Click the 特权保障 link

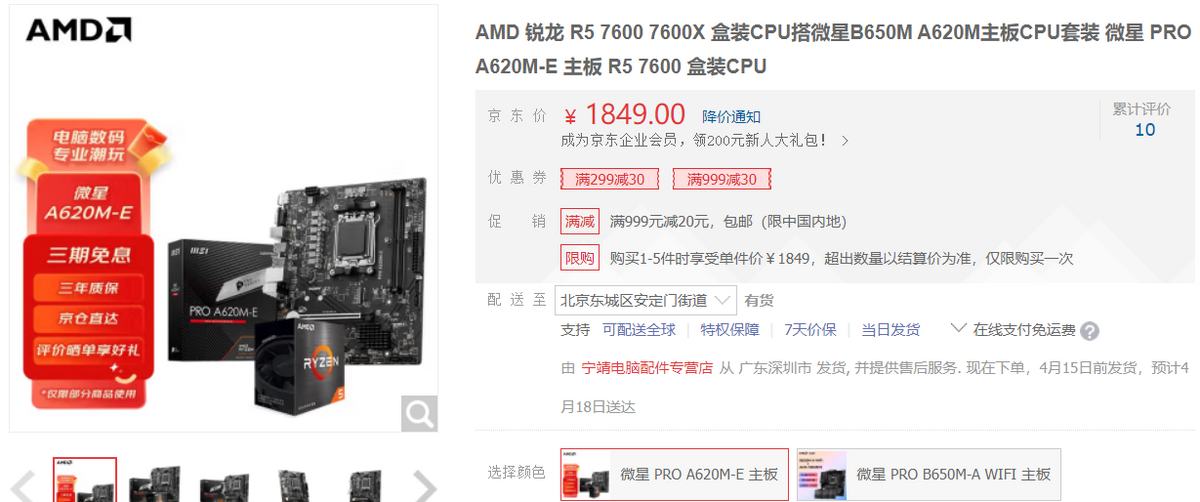(x=730, y=330)
